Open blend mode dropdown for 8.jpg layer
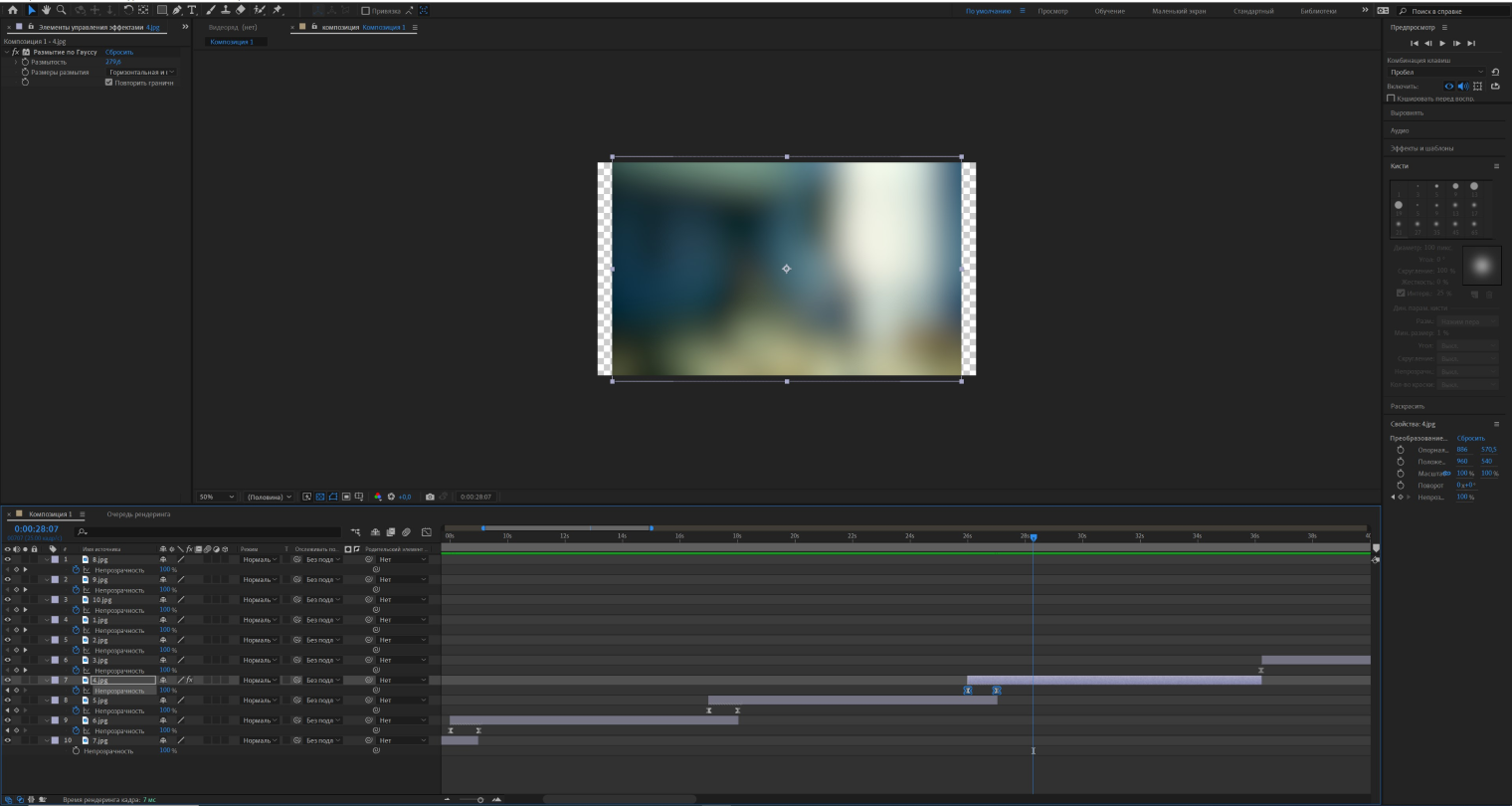This screenshot has height=806, width=1512. 259,560
